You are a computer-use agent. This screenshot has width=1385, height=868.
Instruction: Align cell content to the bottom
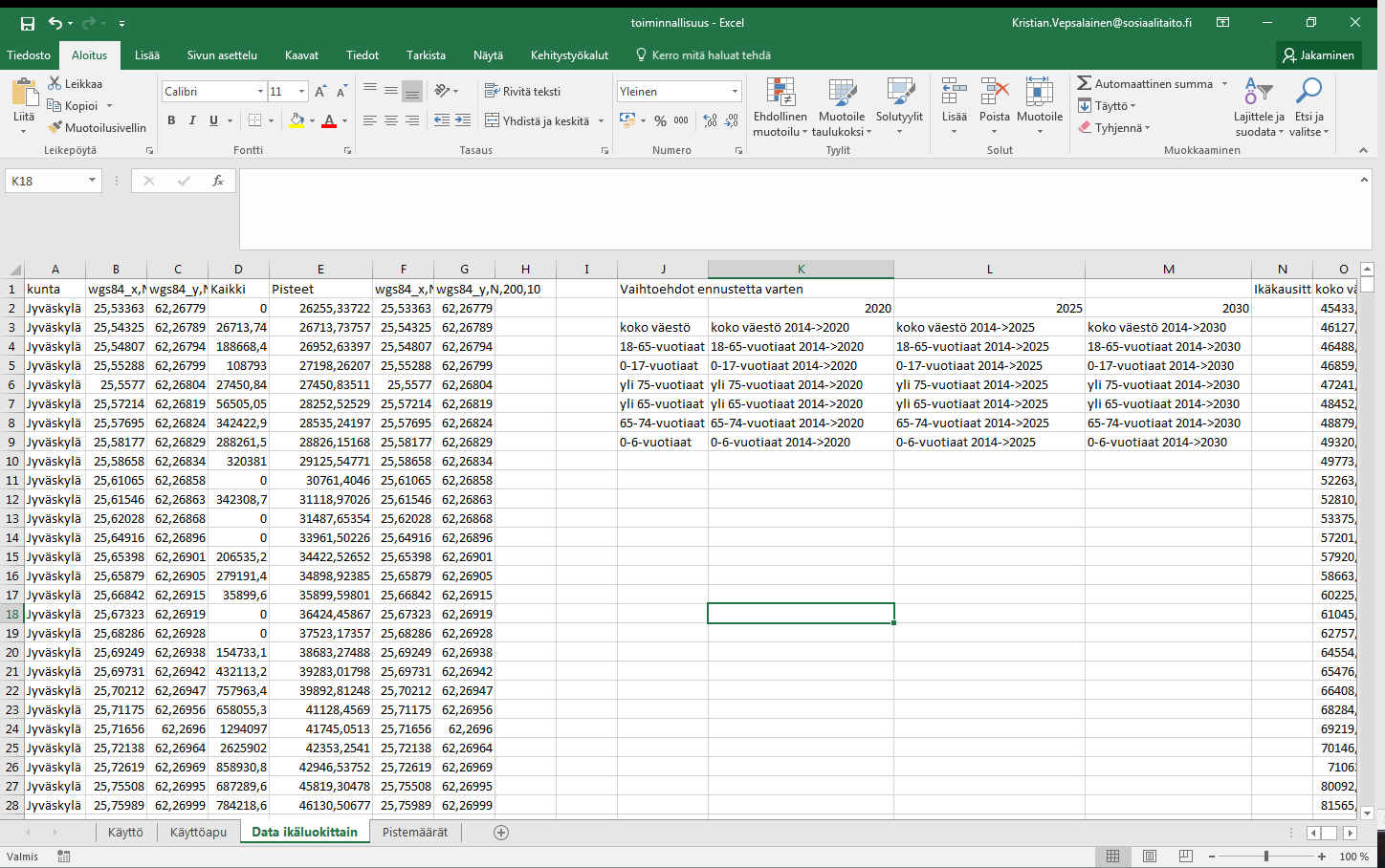(412, 91)
